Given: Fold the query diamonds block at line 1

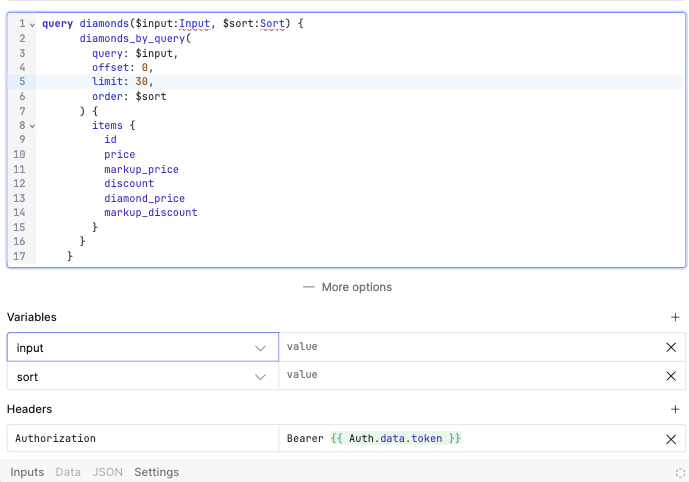Looking at the screenshot, I should [x=32, y=23].
